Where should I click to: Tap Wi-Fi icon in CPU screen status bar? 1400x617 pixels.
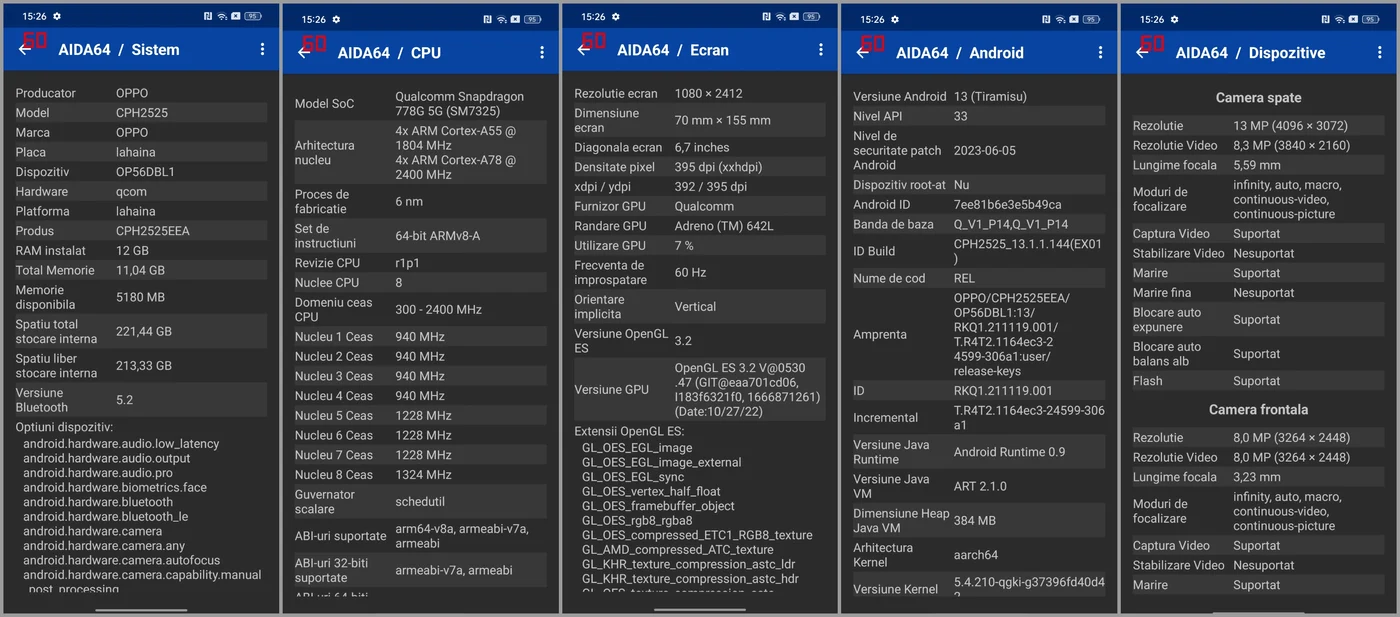(x=501, y=19)
